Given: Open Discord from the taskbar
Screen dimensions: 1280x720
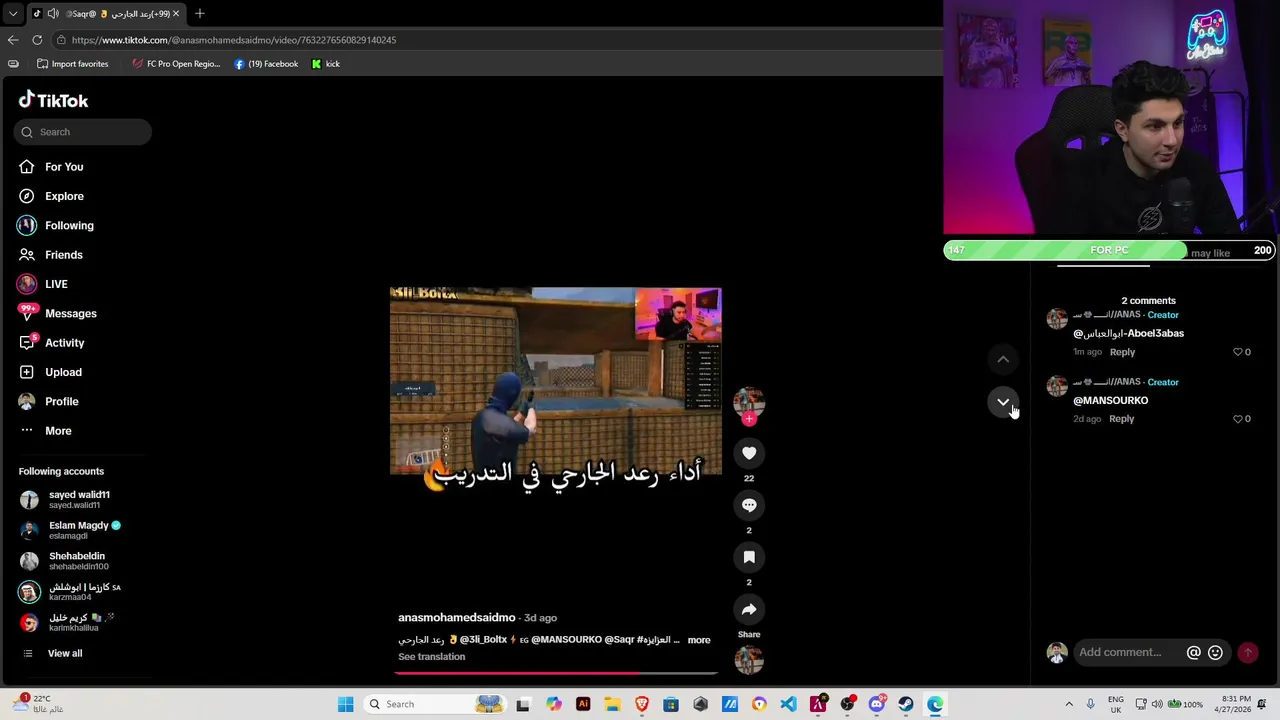Looking at the screenshot, I should click(877, 704).
